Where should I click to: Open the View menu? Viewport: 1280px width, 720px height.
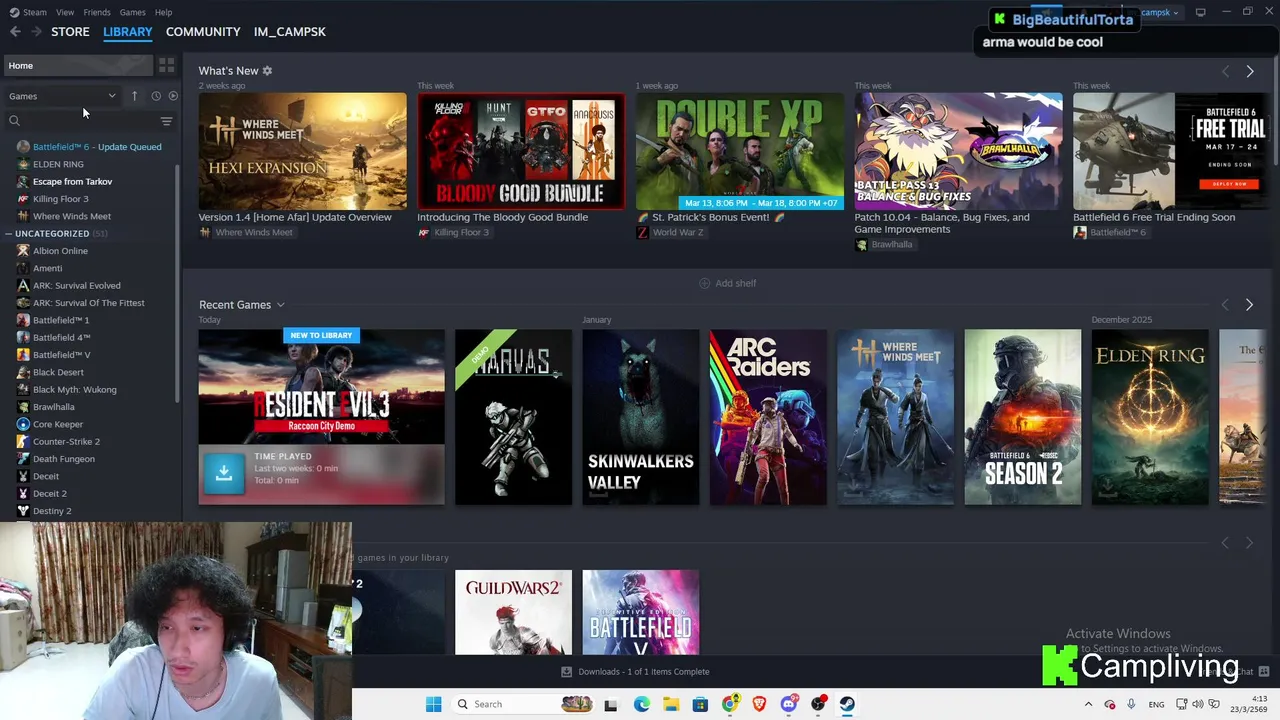click(x=65, y=12)
